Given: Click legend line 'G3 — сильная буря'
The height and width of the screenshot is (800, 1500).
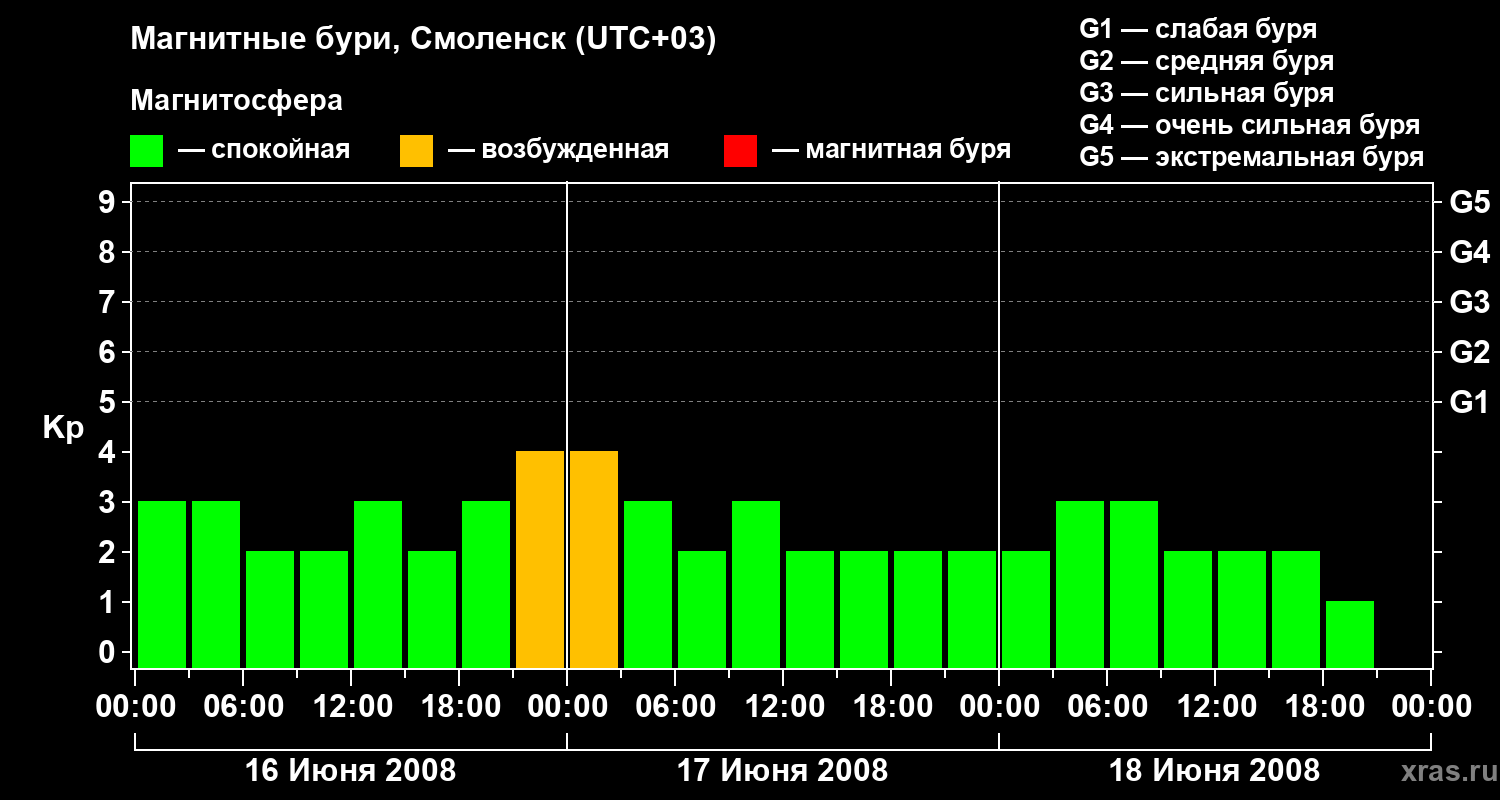Looking at the screenshot, I should click(x=1207, y=93).
